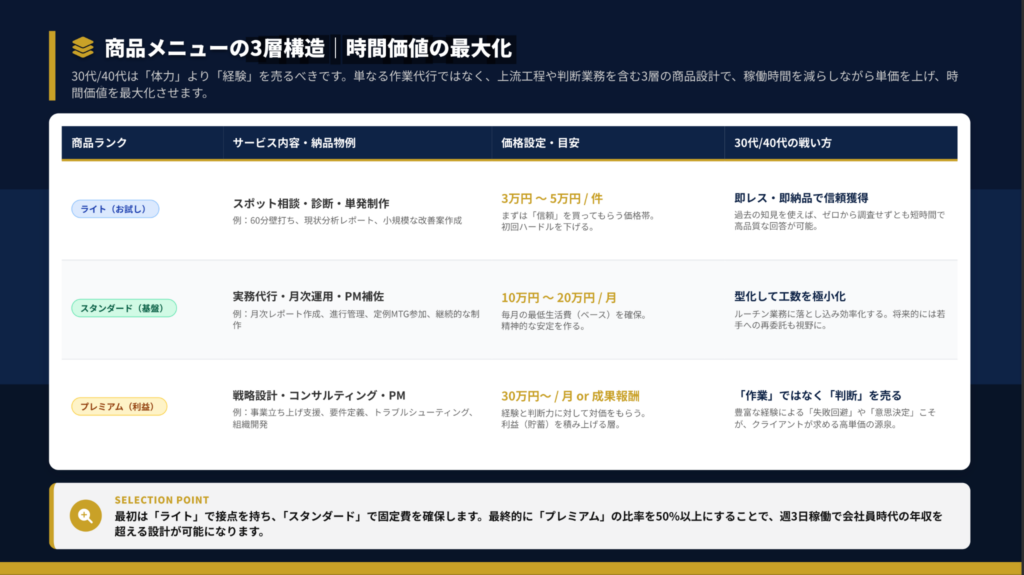Click the stacked layers icon beside the title

click(x=83, y=47)
